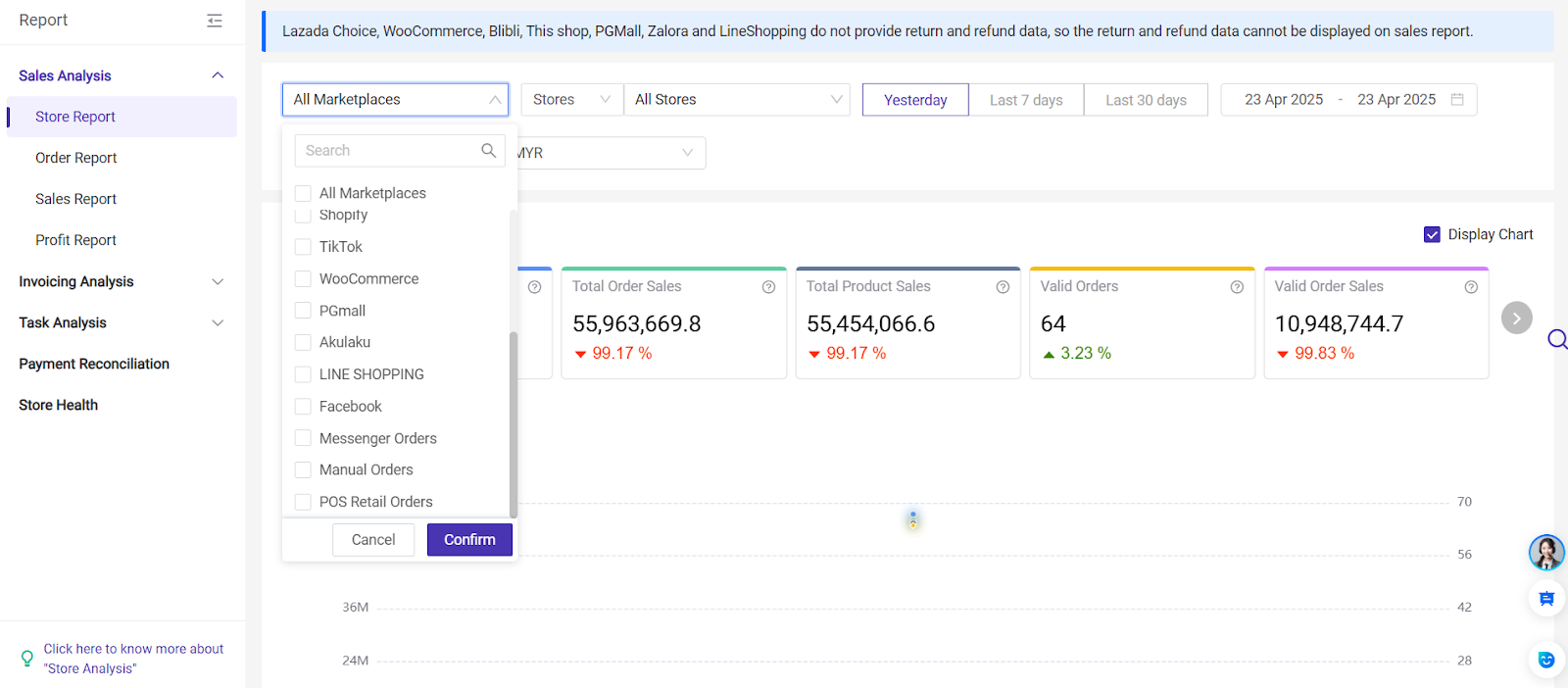
Task: Click the lightbulb tip icon
Action: [27, 659]
